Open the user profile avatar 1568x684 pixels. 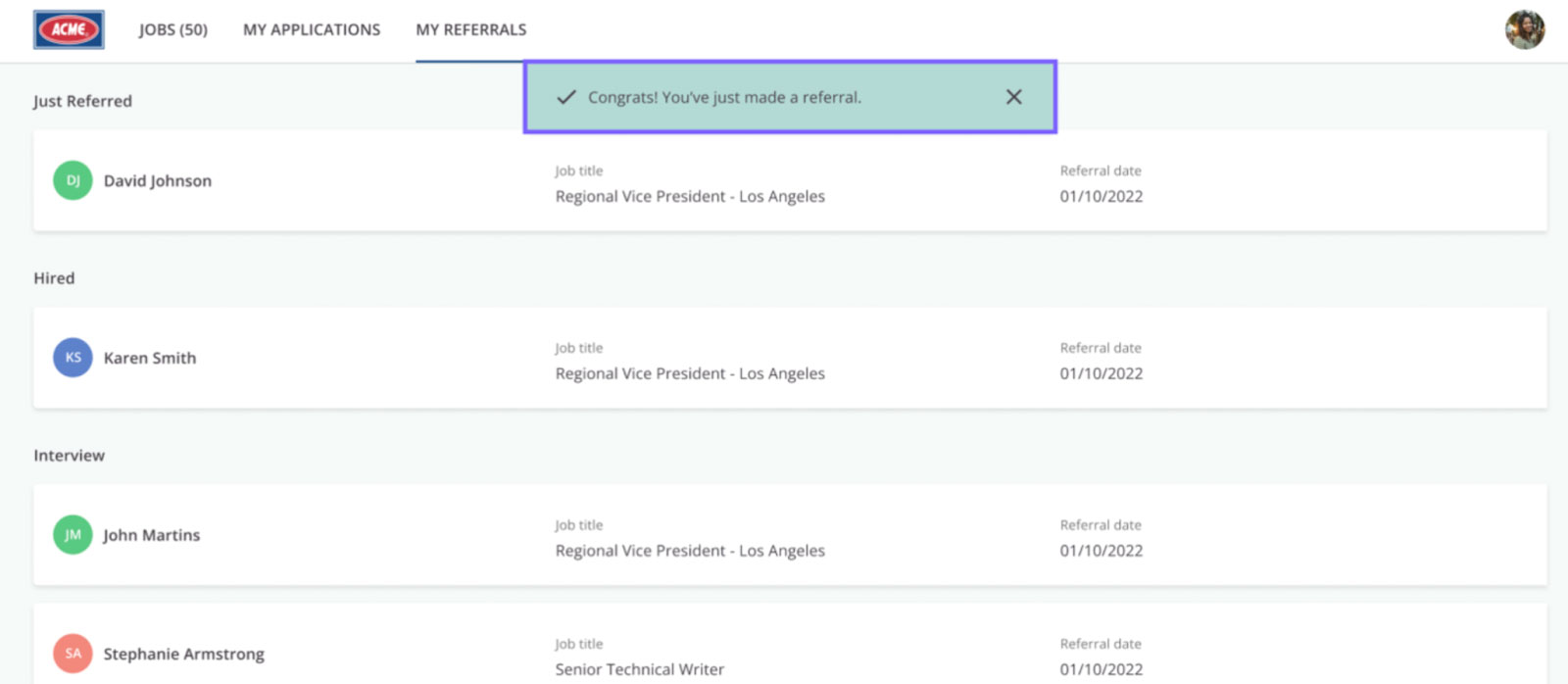[1525, 29]
